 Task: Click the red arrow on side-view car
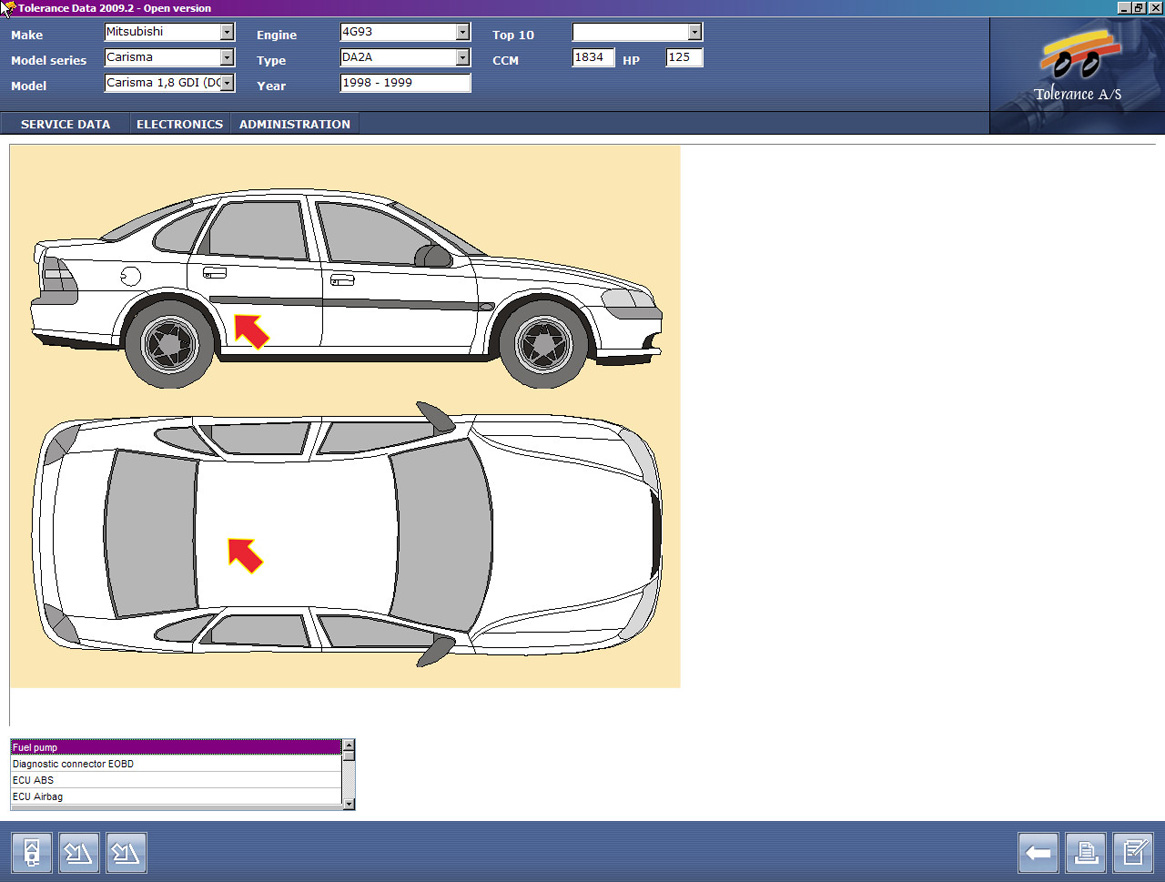[250, 330]
